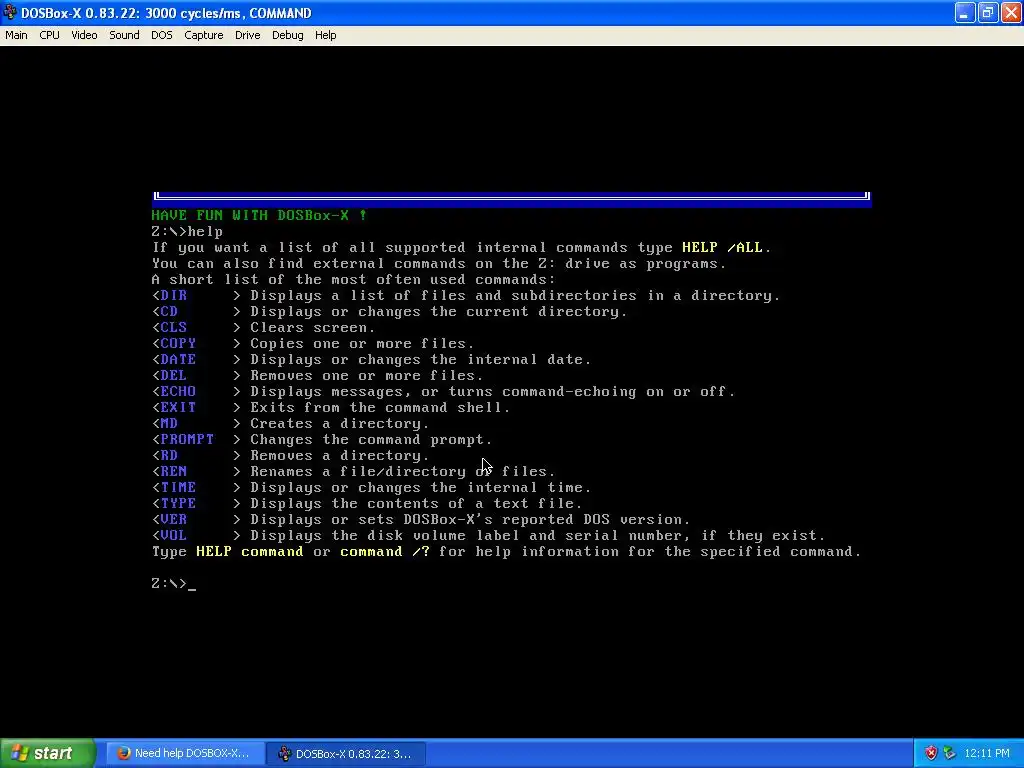Image resolution: width=1024 pixels, height=768 pixels.
Task: Click the yellow 'HELP /ALL' text
Action: [722, 248]
